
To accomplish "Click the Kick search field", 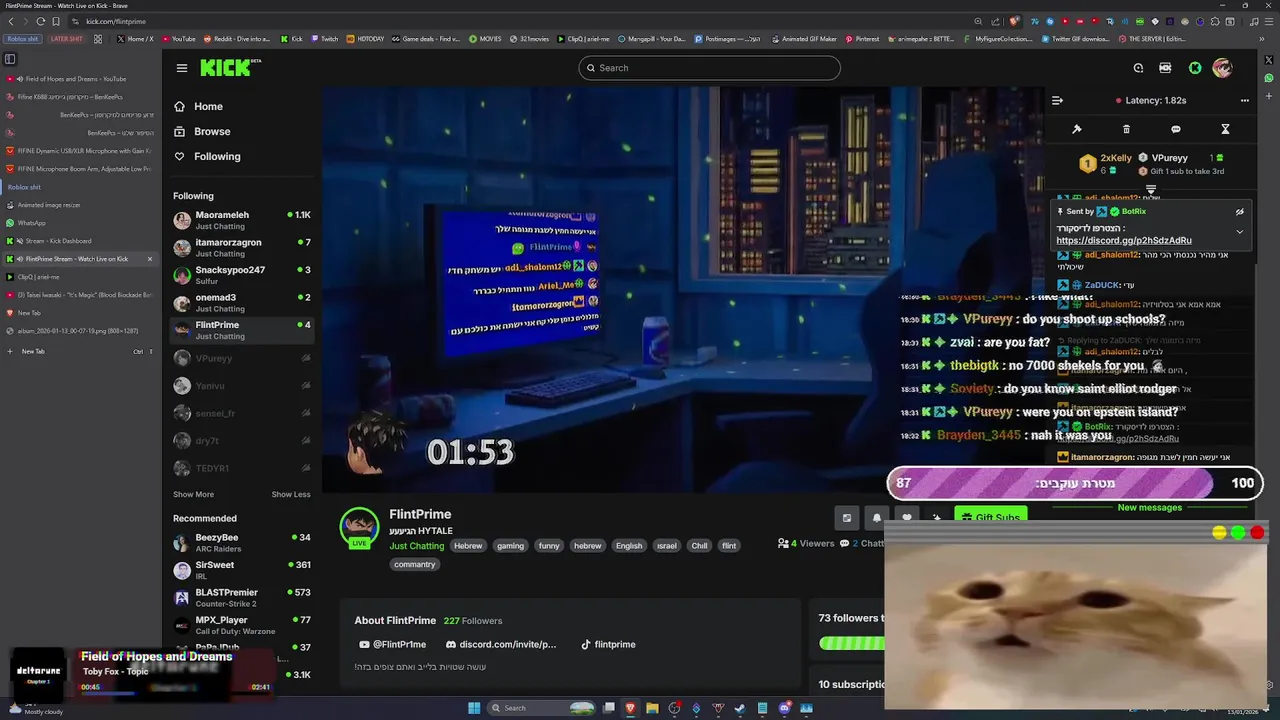I will [x=709, y=68].
